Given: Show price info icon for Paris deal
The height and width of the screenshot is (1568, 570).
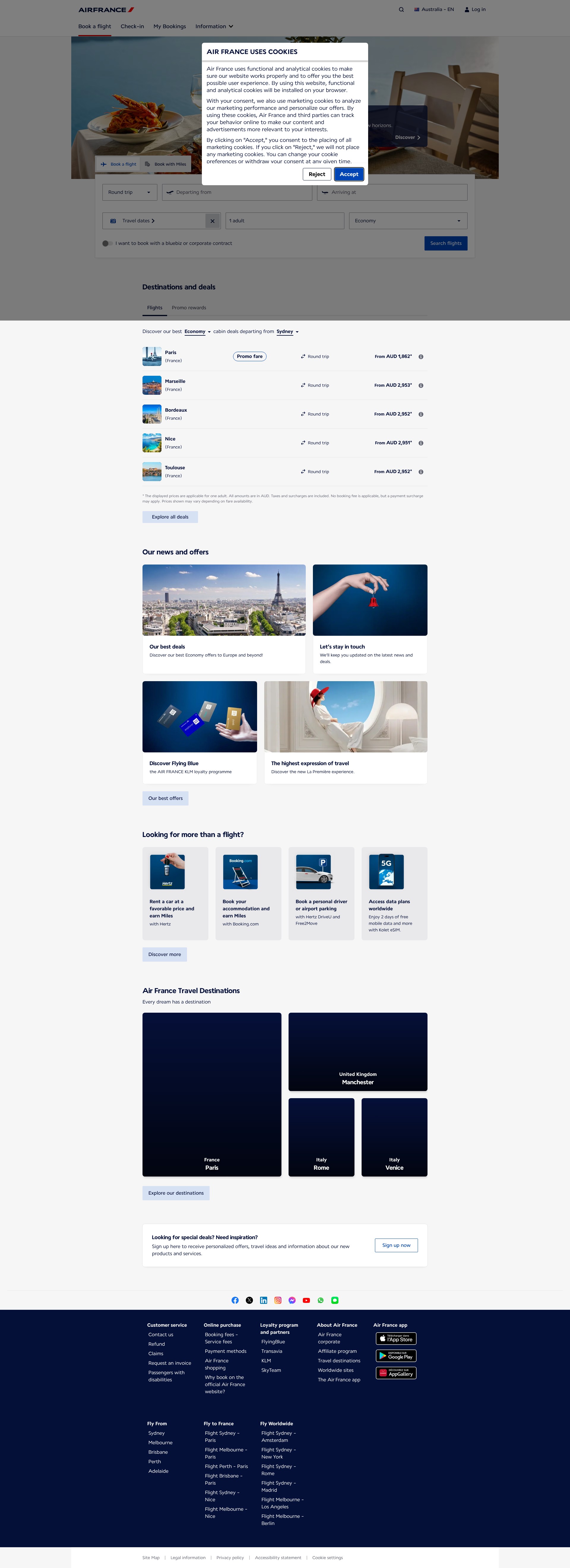Looking at the screenshot, I should click(421, 357).
